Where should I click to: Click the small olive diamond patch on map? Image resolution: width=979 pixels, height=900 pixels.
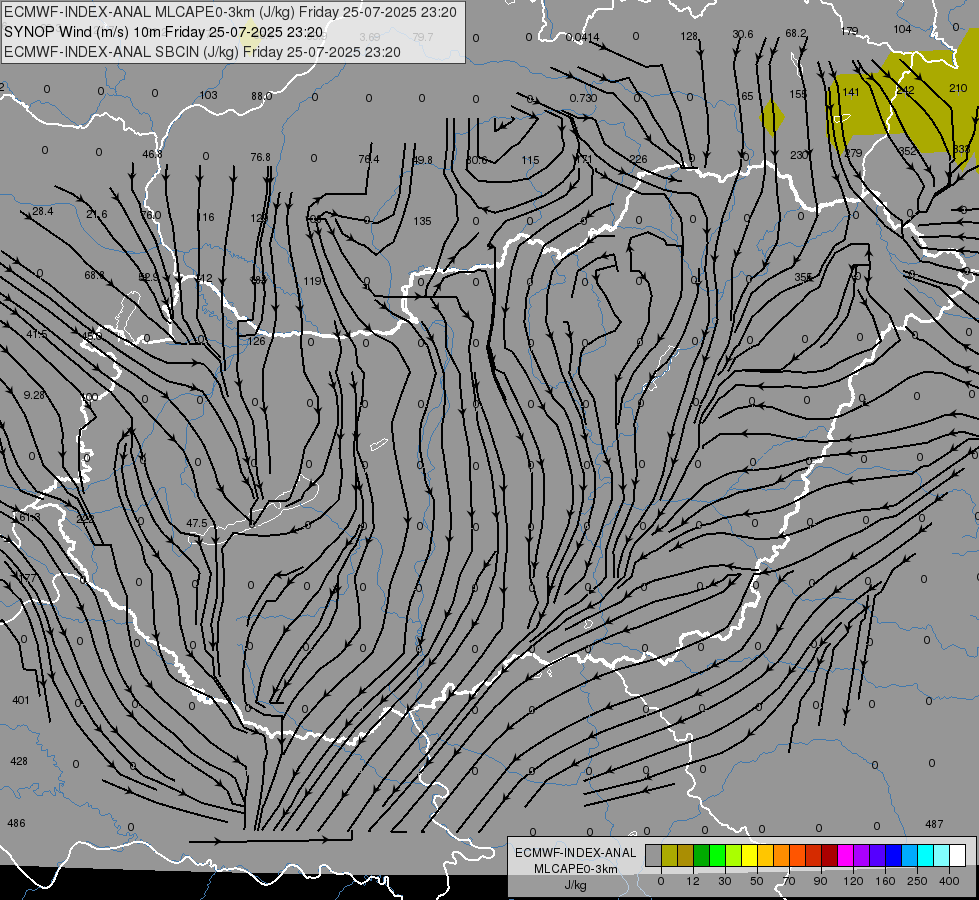pos(772,117)
